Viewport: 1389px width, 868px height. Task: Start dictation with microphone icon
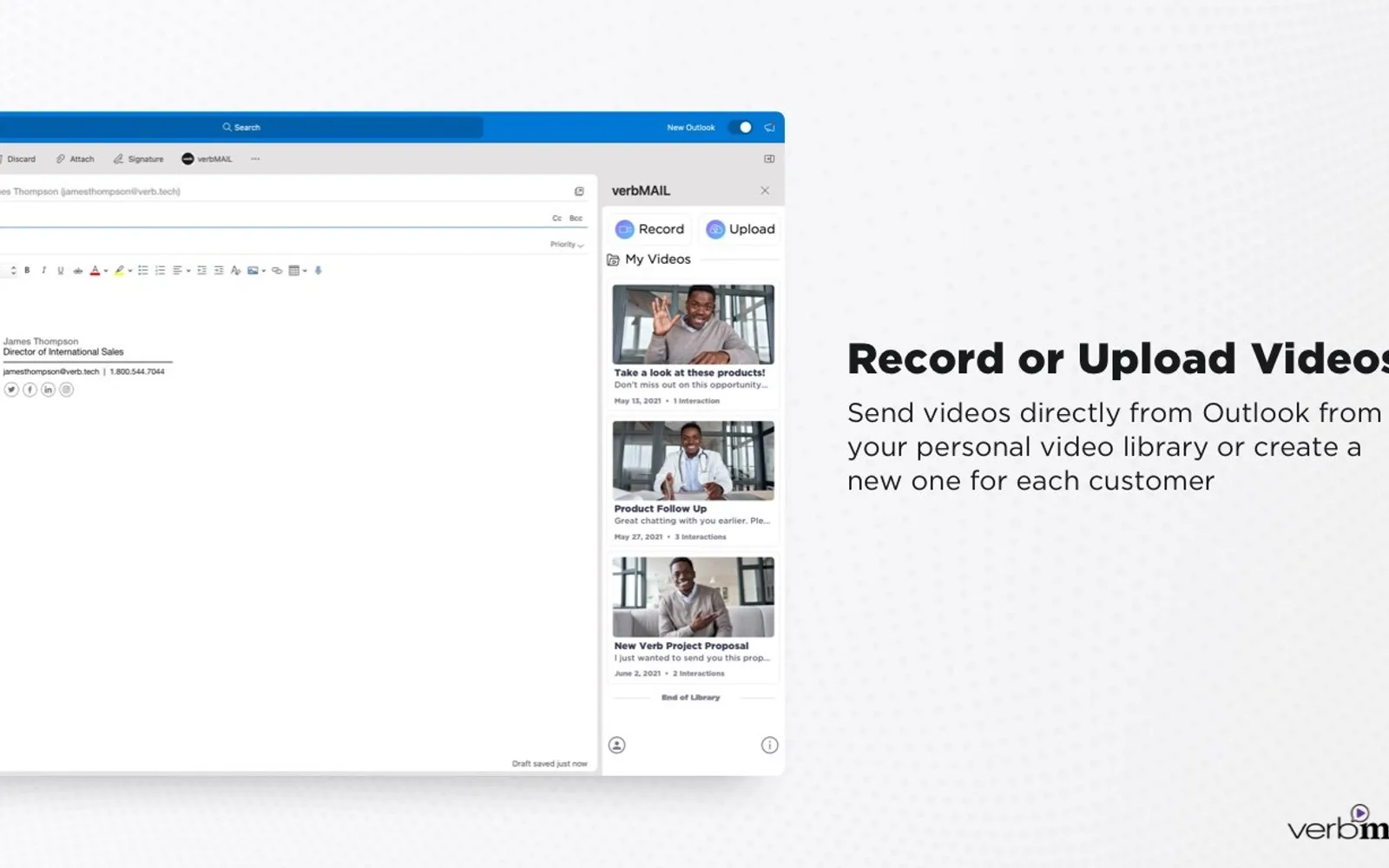click(319, 271)
